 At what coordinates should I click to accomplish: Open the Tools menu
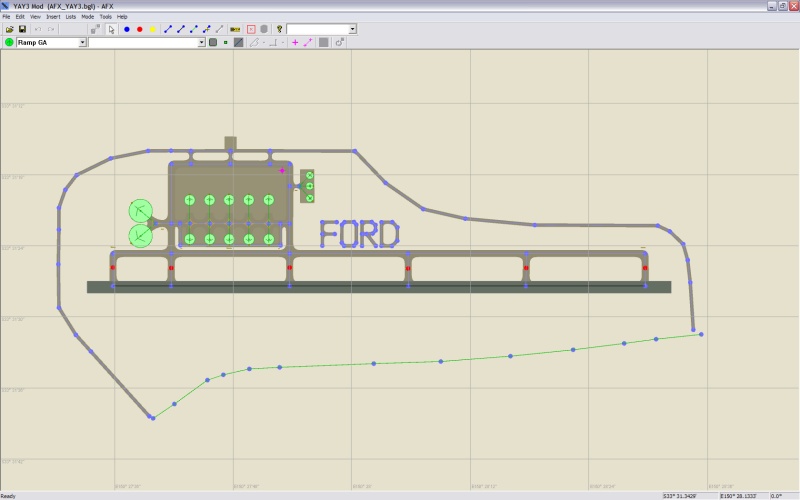click(106, 16)
